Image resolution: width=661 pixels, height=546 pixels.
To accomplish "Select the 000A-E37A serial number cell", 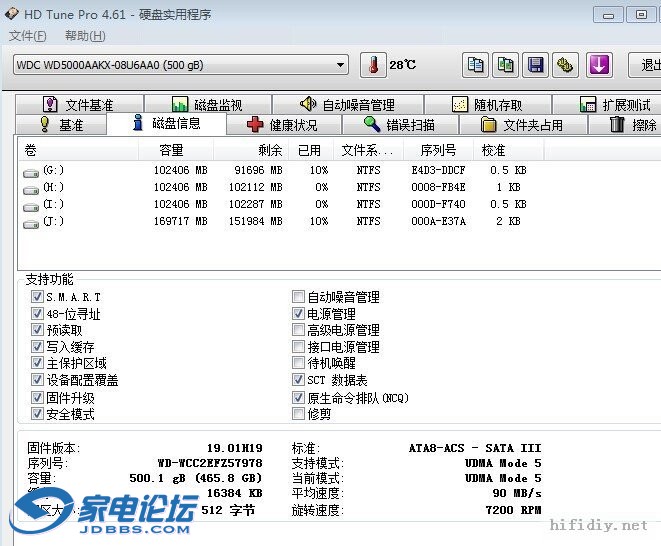I will (x=438, y=221).
